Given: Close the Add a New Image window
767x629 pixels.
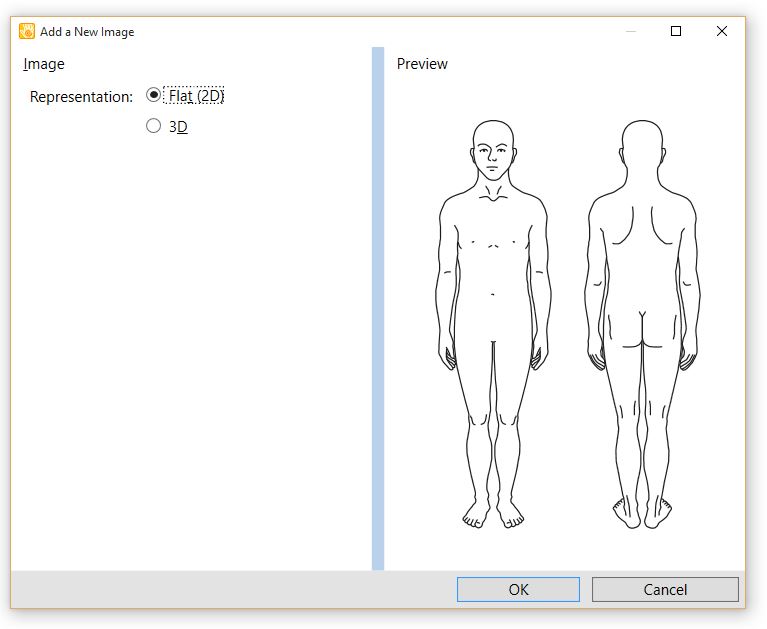Looking at the screenshot, I should click(721, 31).
